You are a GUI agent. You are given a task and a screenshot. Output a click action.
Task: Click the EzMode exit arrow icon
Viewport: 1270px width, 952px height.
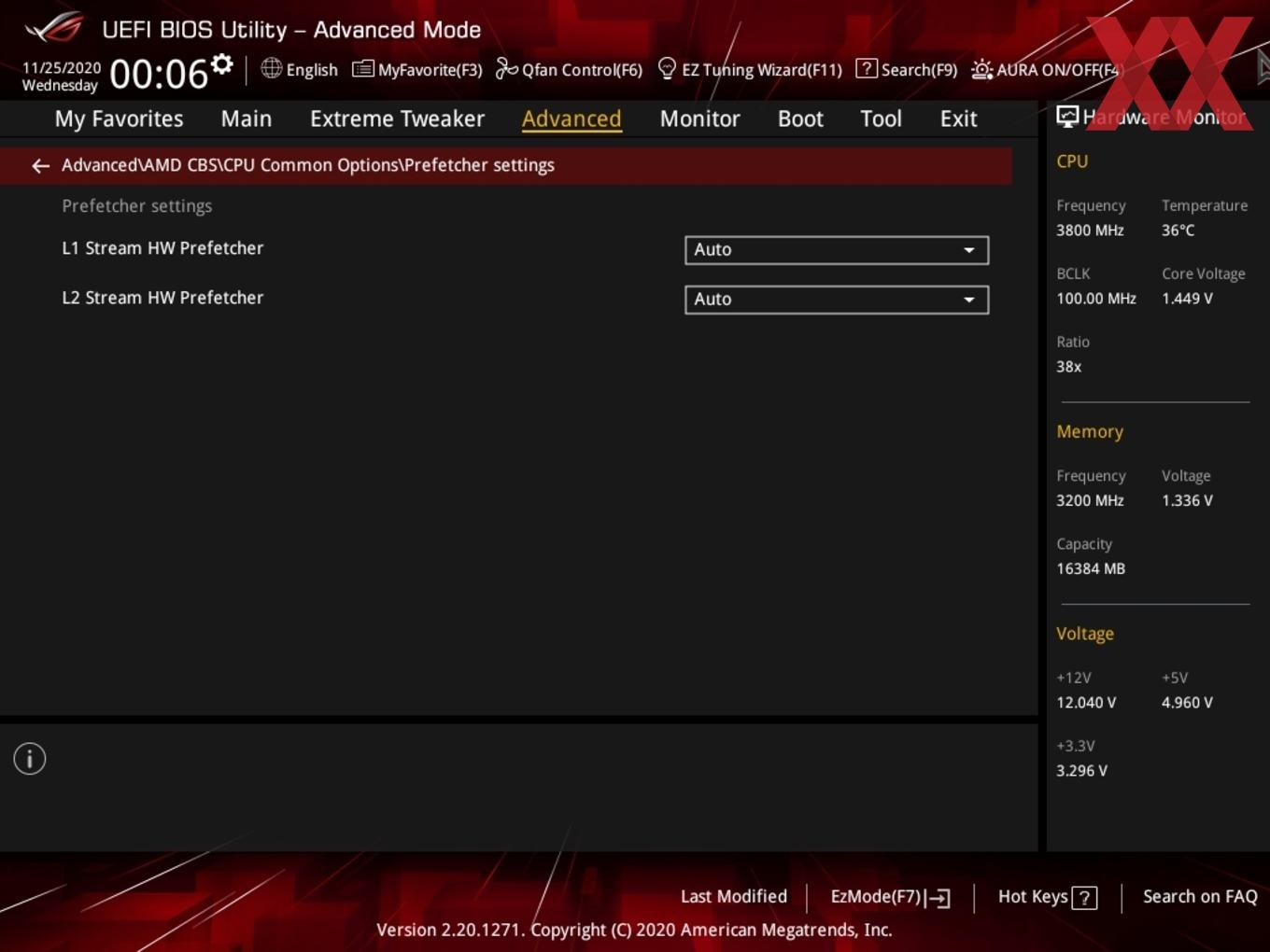point(938,898)
